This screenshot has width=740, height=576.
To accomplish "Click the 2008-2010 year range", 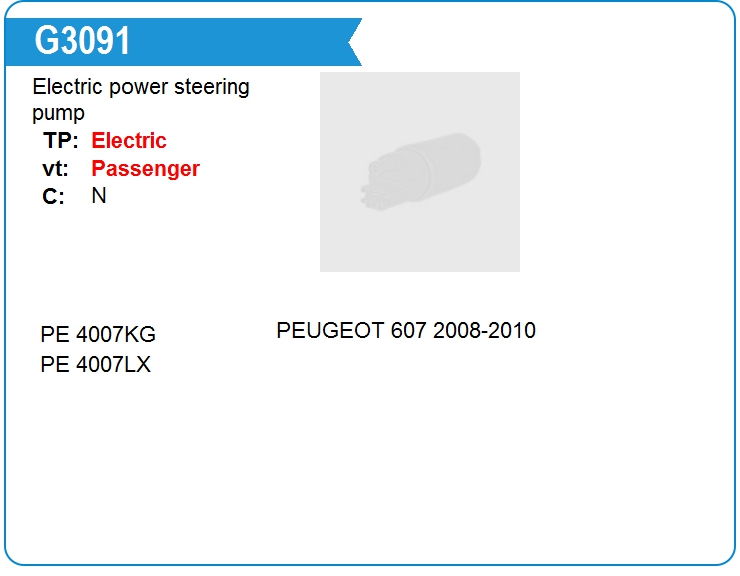I will click(x=484, y=330).
